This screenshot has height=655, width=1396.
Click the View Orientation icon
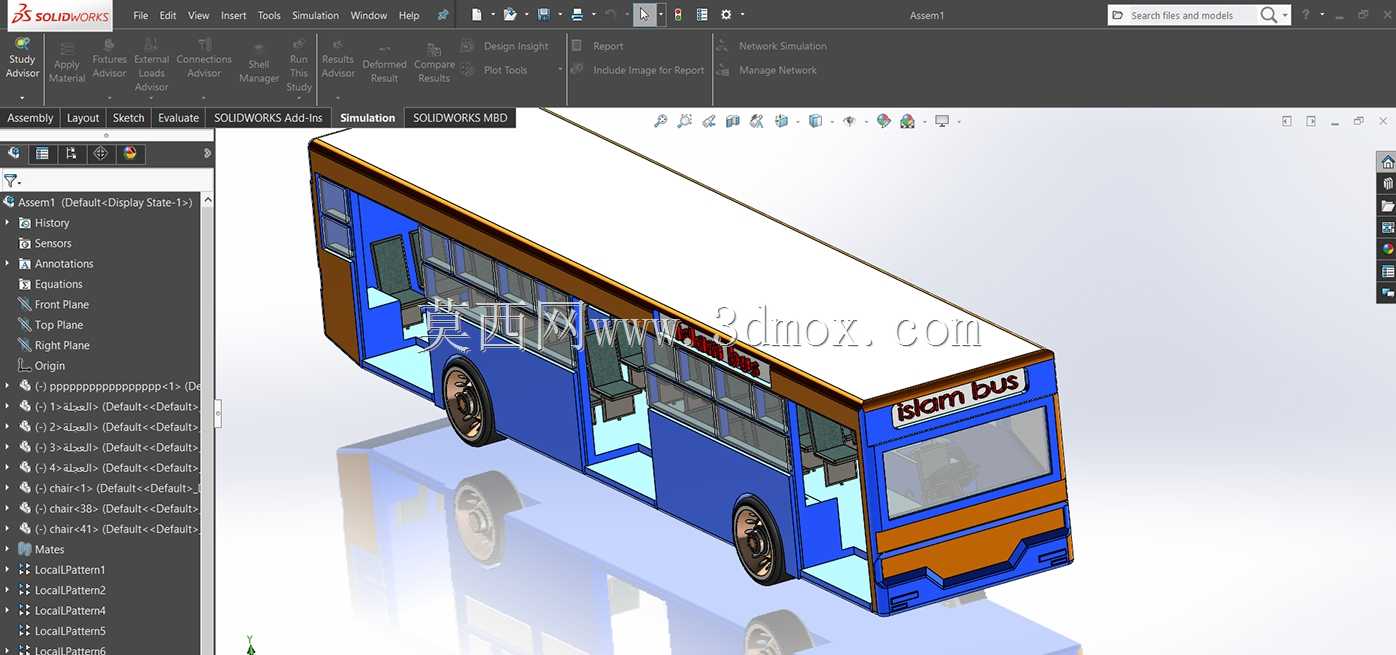pyautogui.click(x=781, y=121)
